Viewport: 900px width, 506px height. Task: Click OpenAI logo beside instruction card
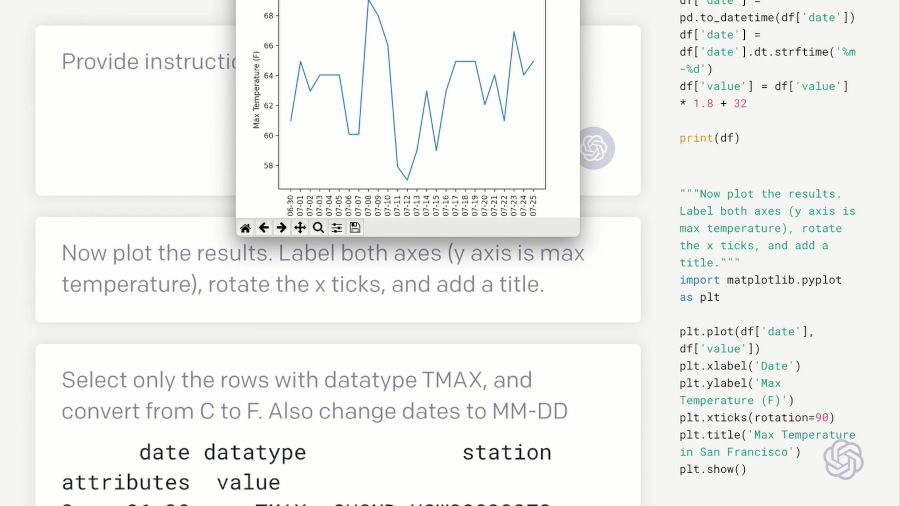[594, 148]
